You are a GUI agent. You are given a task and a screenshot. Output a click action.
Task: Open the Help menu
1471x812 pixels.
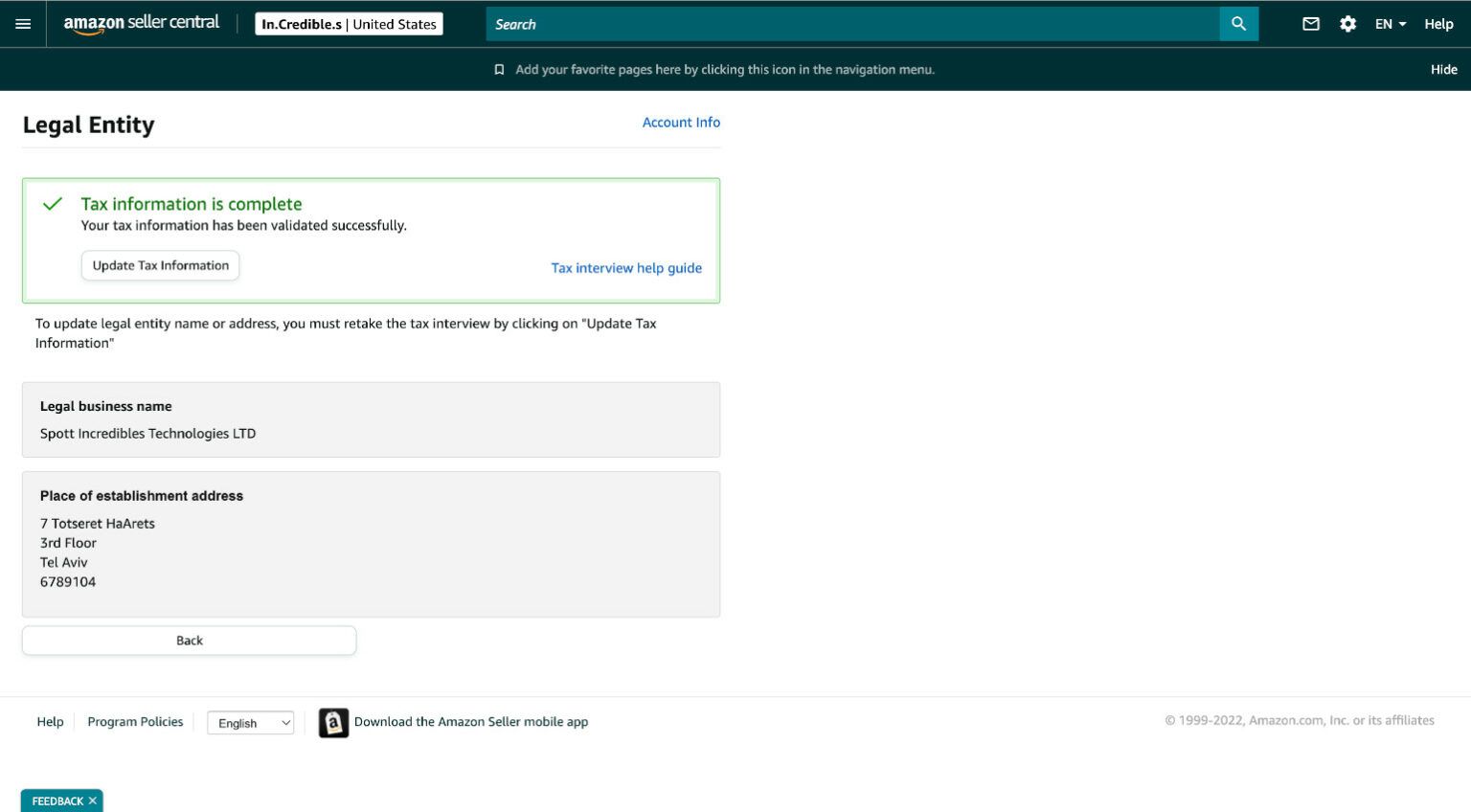(1439, 24)
